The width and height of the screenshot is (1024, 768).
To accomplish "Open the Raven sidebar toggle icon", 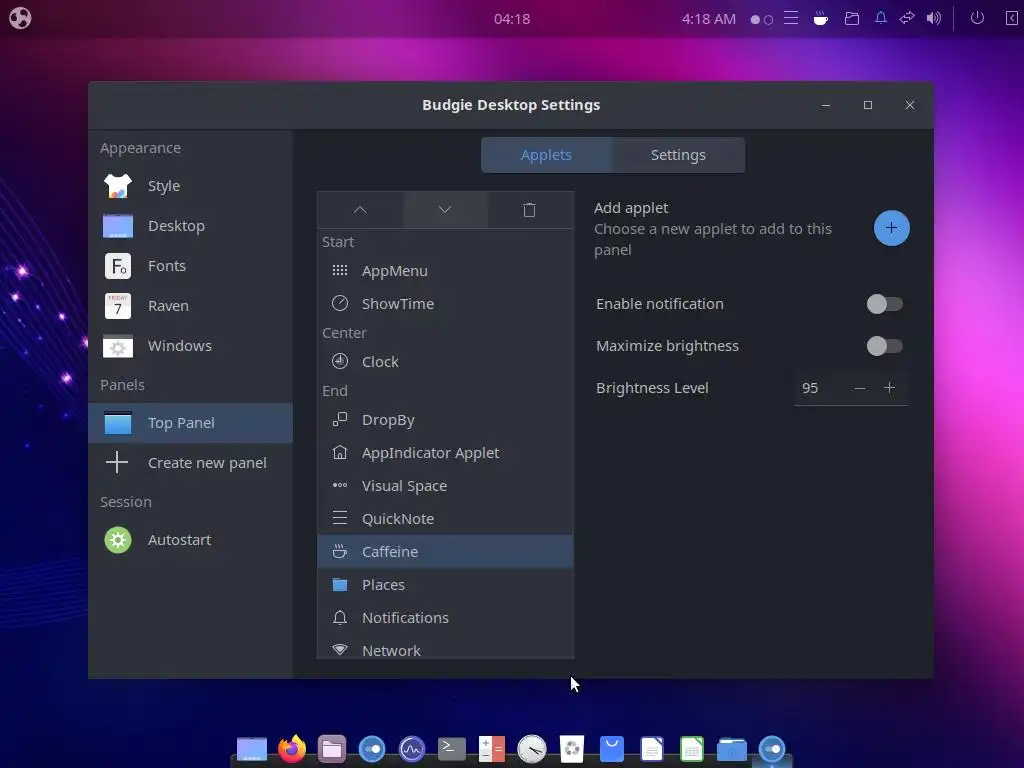I will point(1012,18).
